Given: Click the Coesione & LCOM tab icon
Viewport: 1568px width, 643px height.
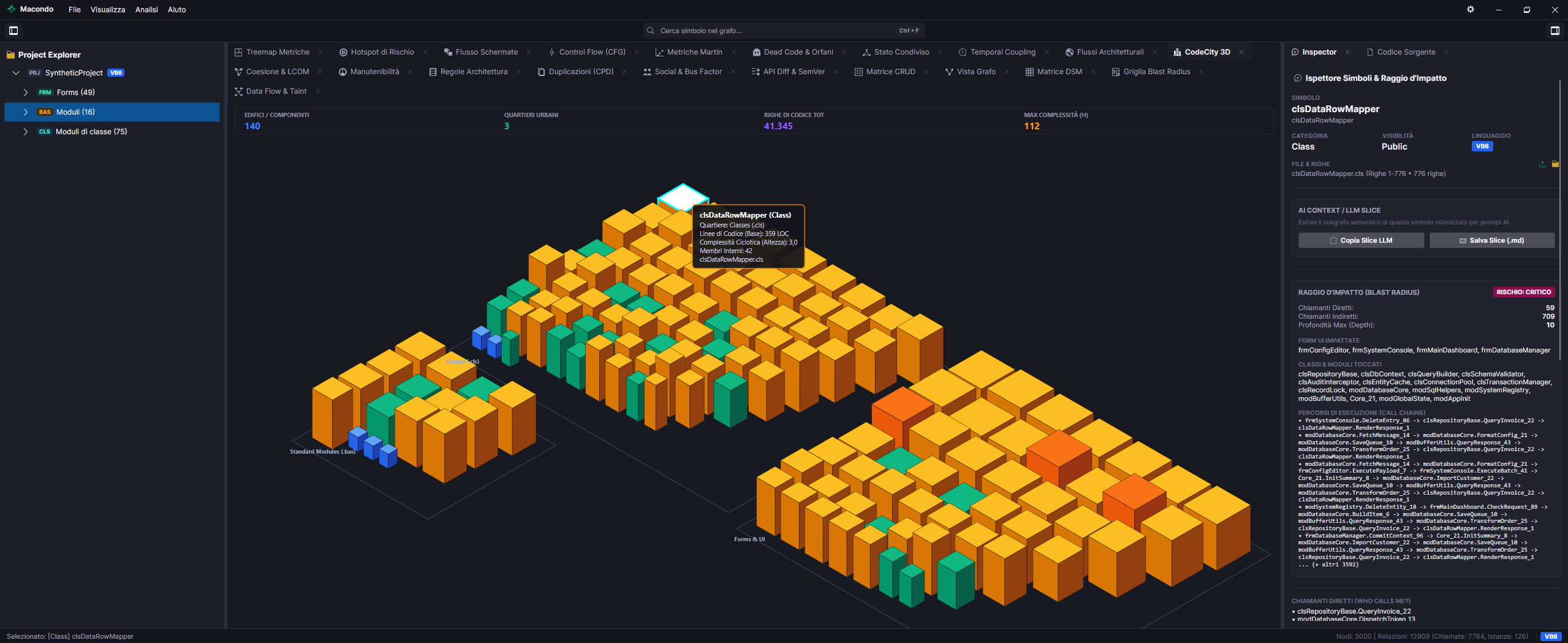Looking at the screenshot, I should (238, 72).
